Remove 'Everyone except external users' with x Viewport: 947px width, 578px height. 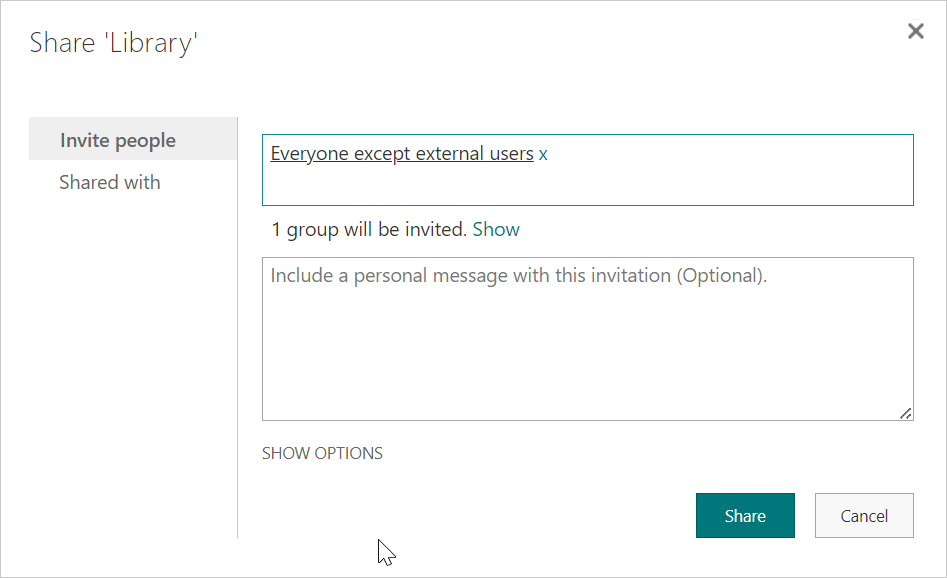tap(543, 155)
